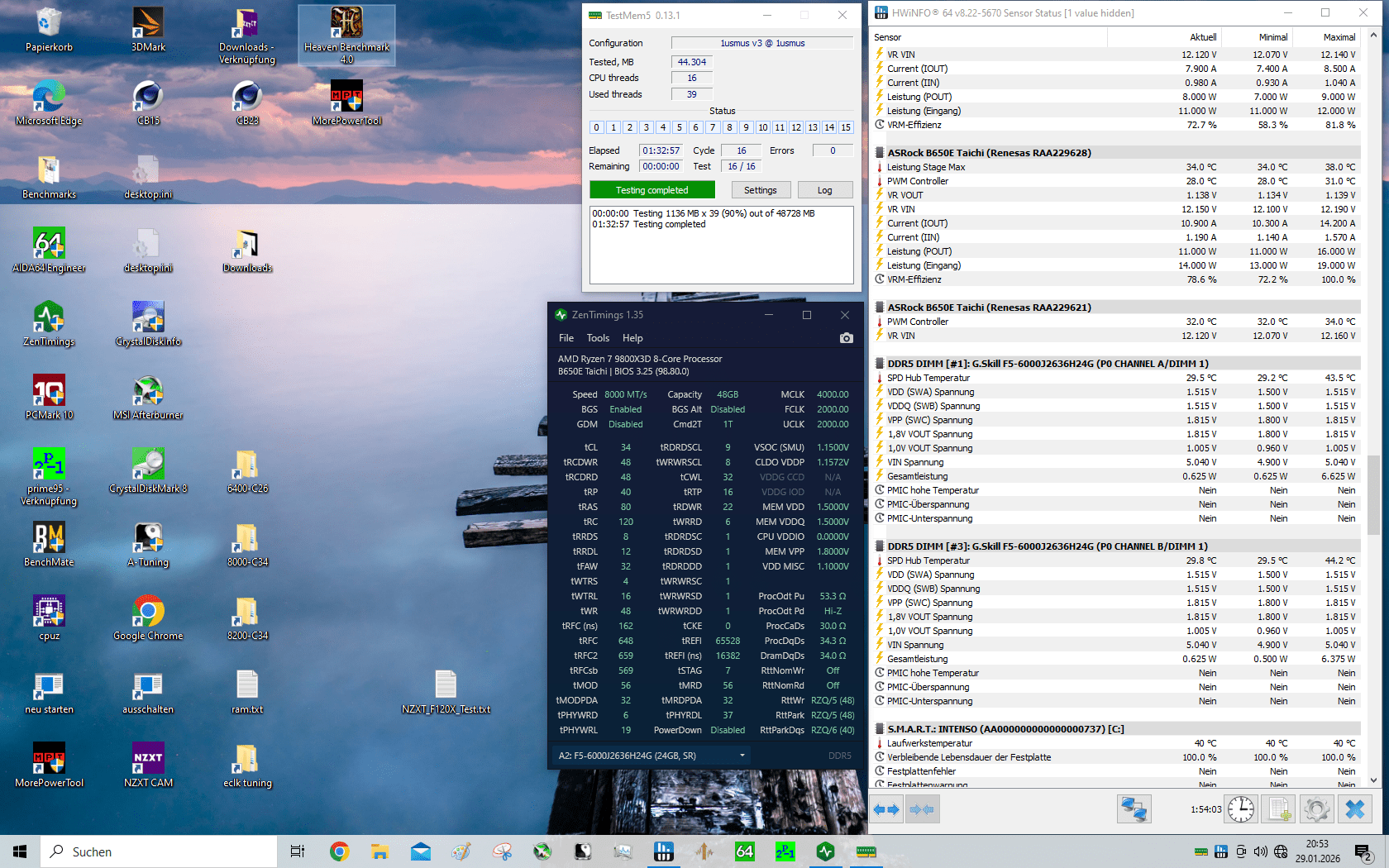Open the 3DMark desktop shortcut
Viewport: 1389px width, 868px height.
148,30
